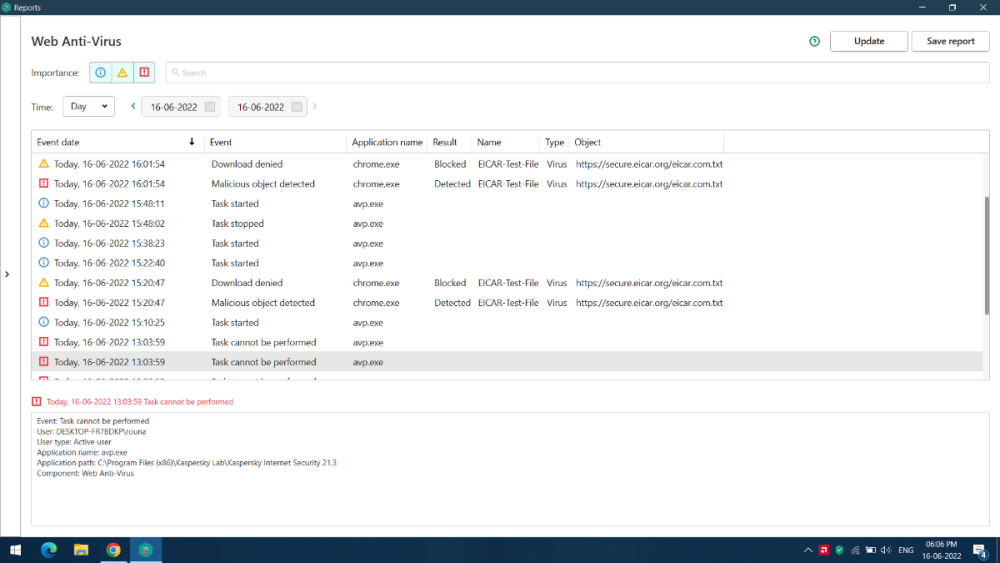
Task: Click info icon of 15:38:23 Task started
Action: click(x=43, y=243)
